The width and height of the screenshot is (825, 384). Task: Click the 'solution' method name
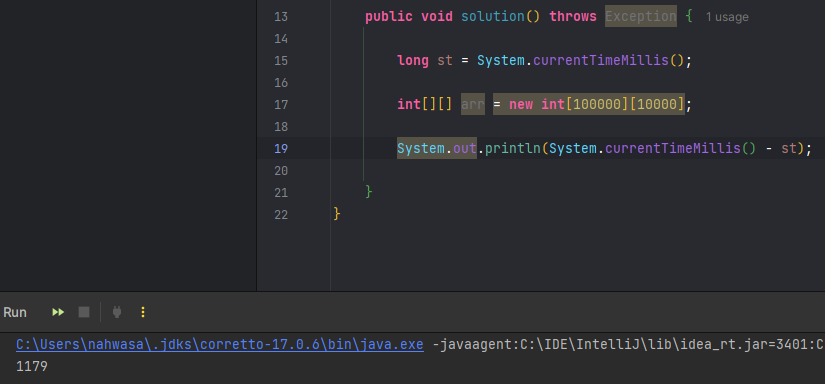pyautogui.click(x=493, y=16)
